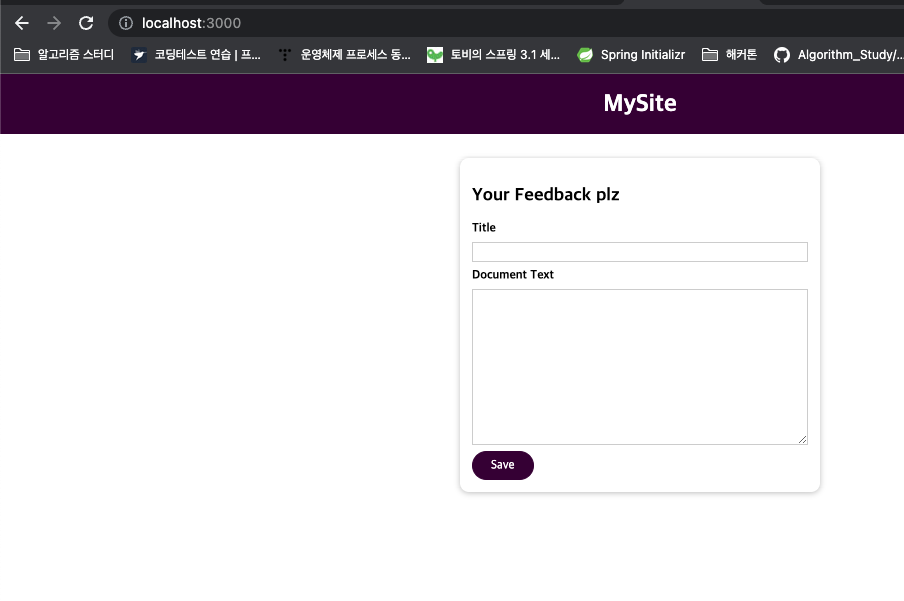Image resolution: width=904 pixels, height=601 pixels.
Task: Click the Document Text label
Action: (x=513, y=275)
